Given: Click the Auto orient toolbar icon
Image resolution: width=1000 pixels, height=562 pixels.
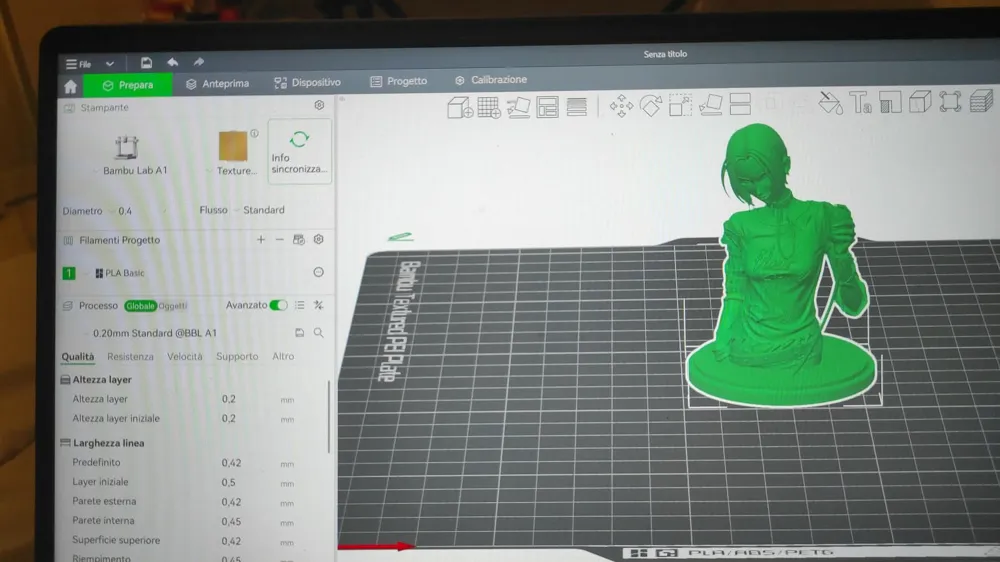Looking at the screenshot, I should 518,107.
